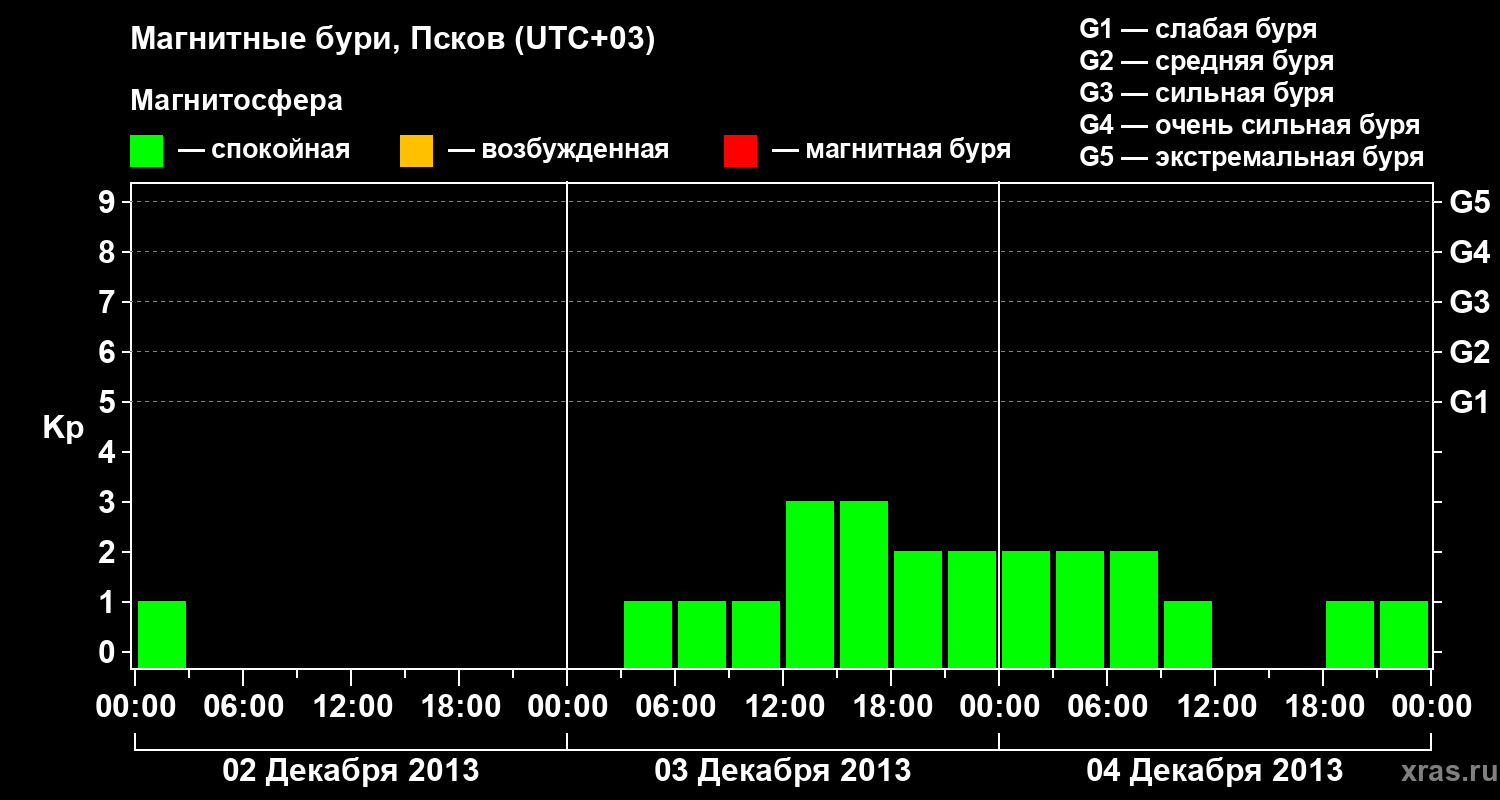Click the "G4 — очень сильная буря" line
Screen dimensions: 1500x800
1249,125
